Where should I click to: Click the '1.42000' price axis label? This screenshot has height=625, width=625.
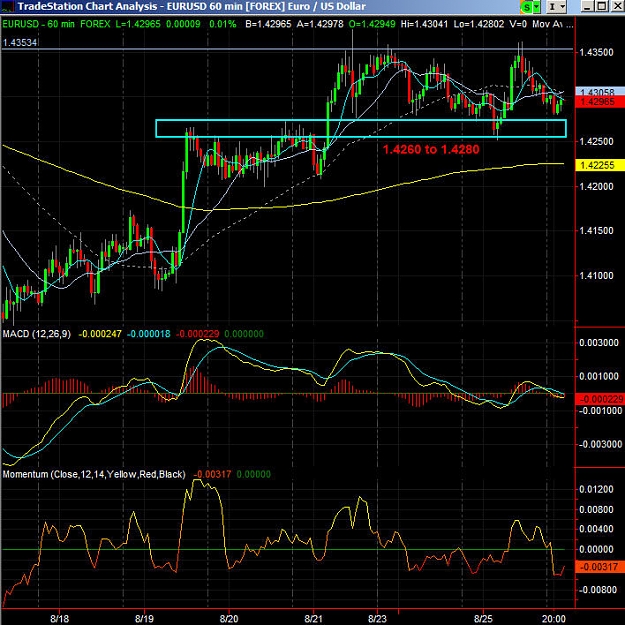(596, 186)
